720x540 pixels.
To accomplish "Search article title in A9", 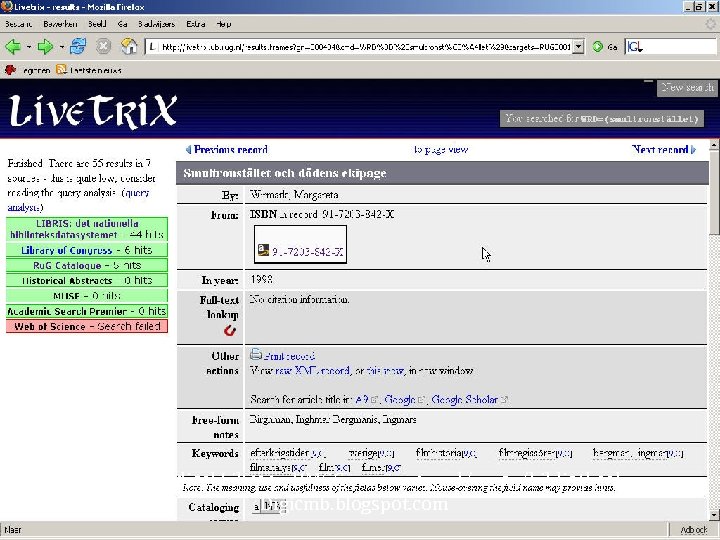I will point(362,399).
